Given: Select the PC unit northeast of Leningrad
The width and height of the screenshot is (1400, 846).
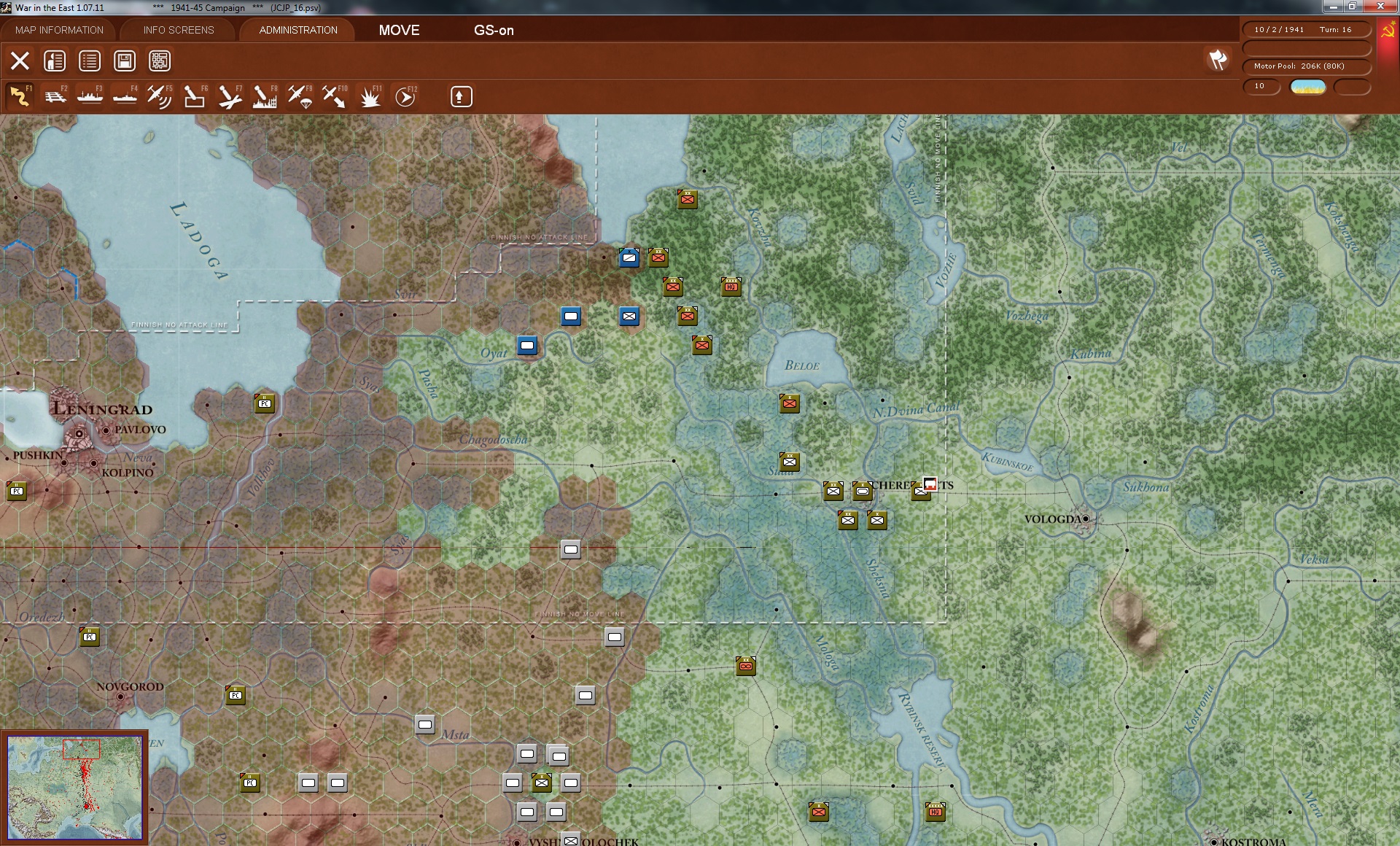Looking at the screenshot, I should 265,403.
